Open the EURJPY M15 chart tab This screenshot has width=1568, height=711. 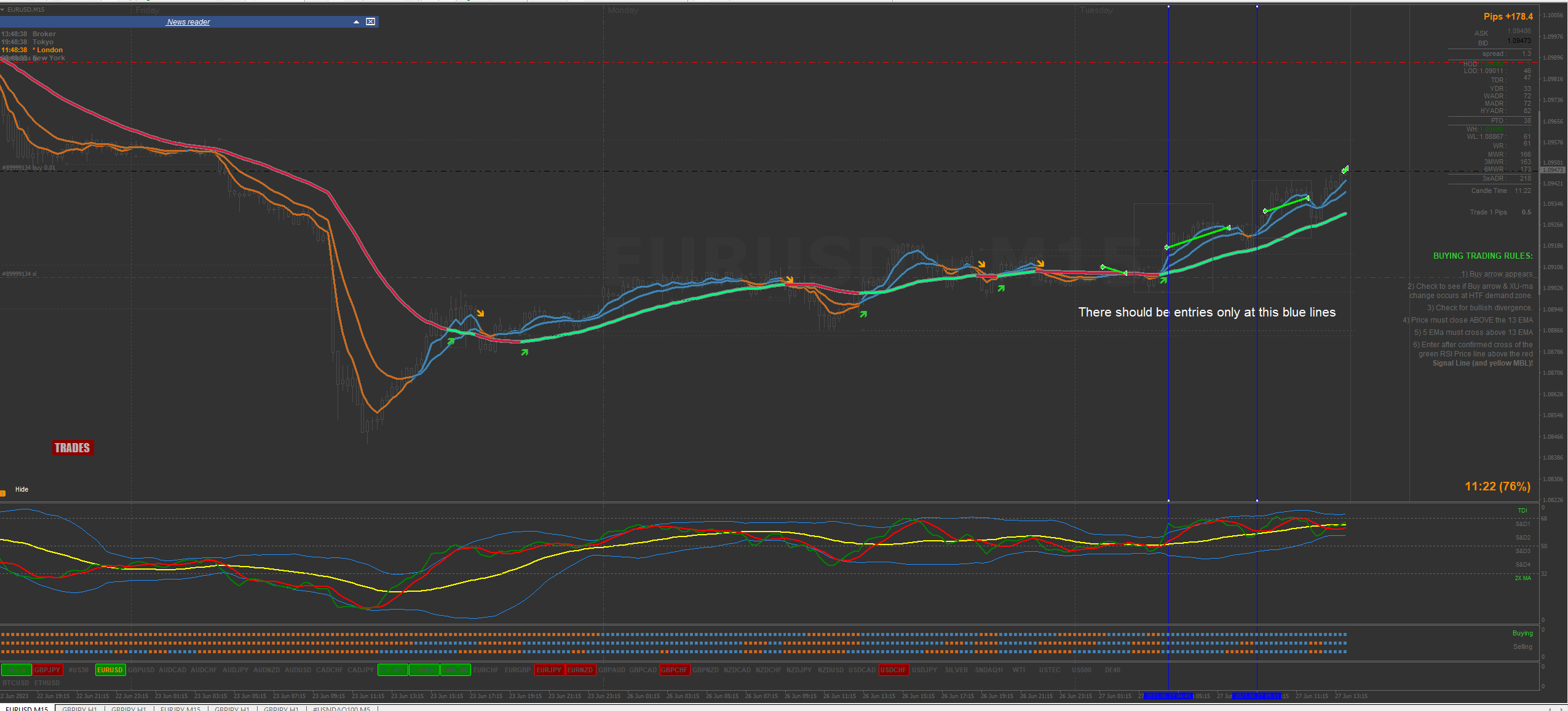pyautogui.click(x=180, y=709)
